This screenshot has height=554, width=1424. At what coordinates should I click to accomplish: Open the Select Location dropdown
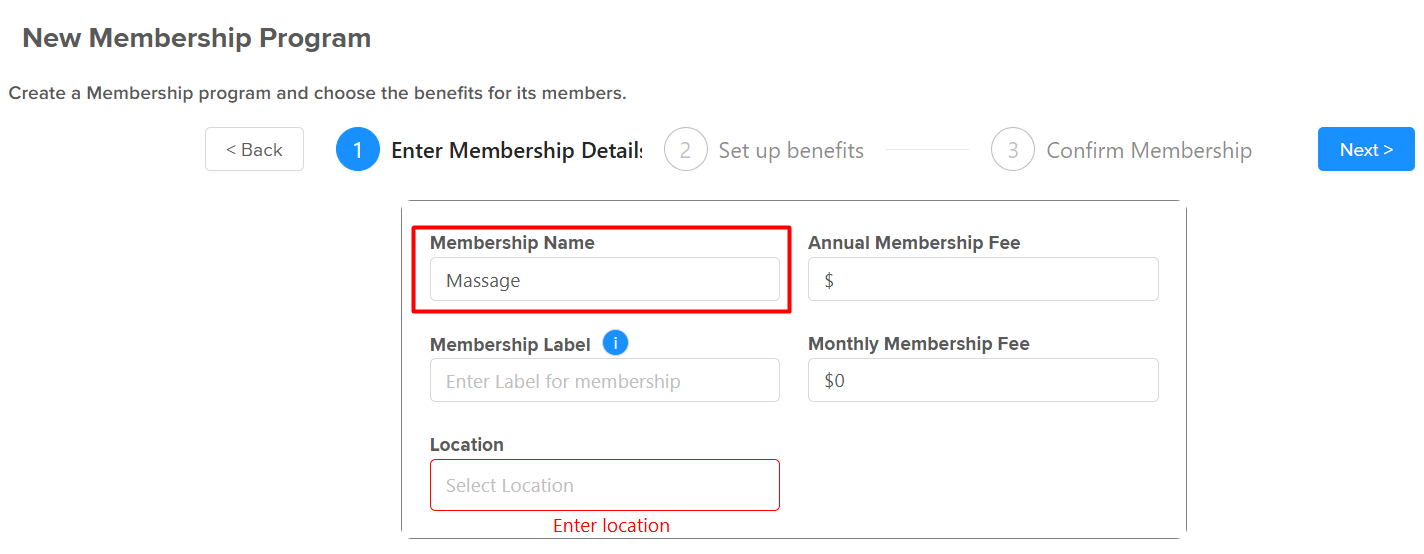(x=605, y=485)
